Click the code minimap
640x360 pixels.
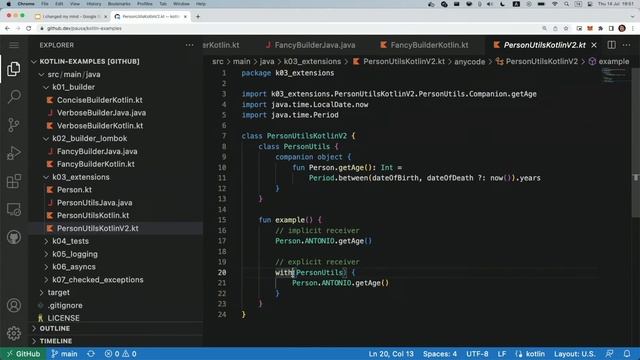click(x=614, y=76)
